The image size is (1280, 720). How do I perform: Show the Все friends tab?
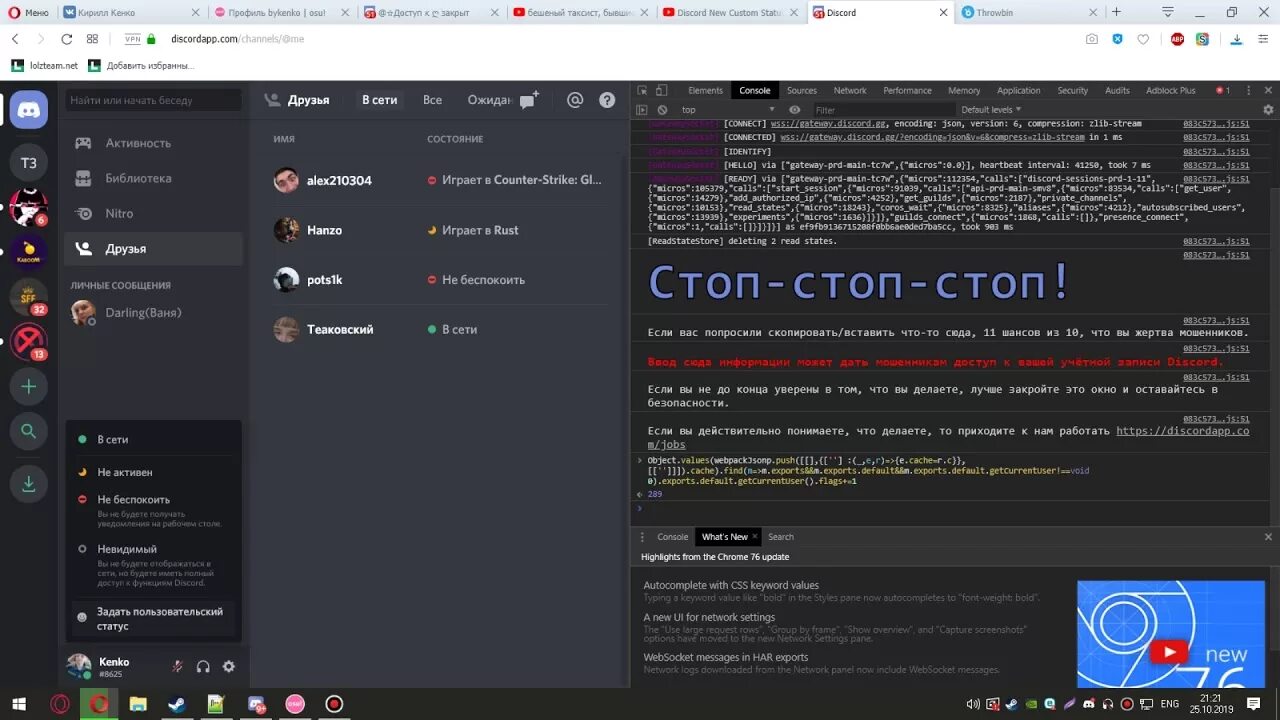click(432, 100)
